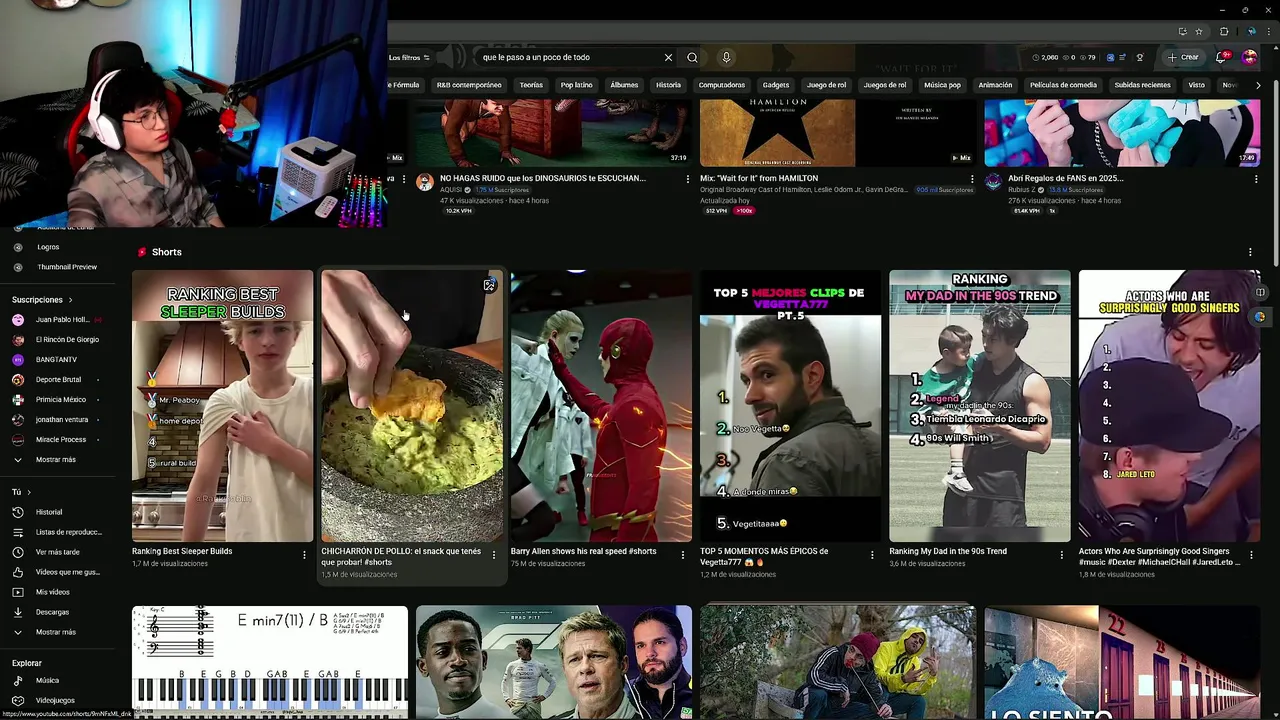
Task: Open the Suscripciones section chevron
Action: click(x=70, y=300)
